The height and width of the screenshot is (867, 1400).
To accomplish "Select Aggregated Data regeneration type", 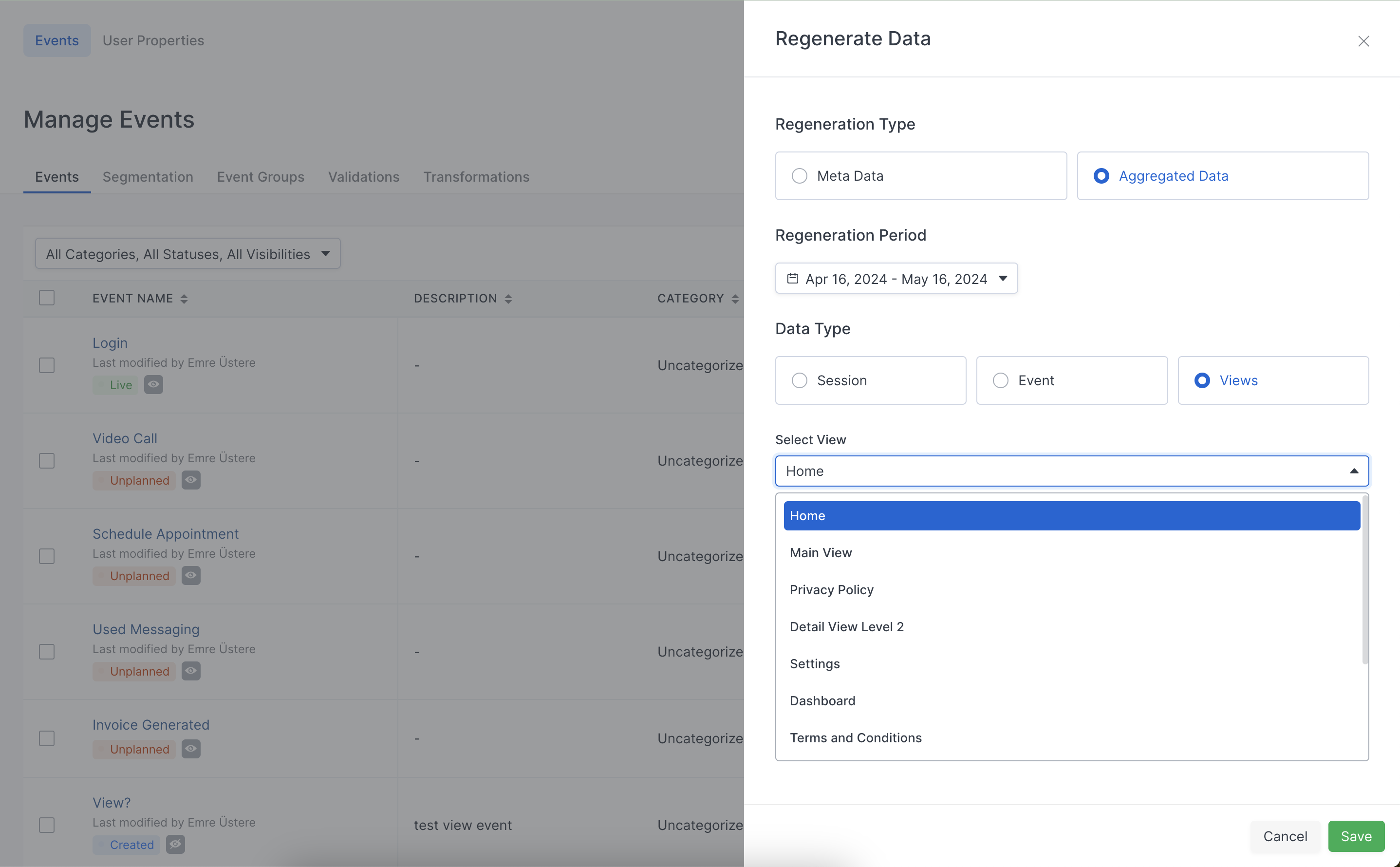I will coord(1223,176).
